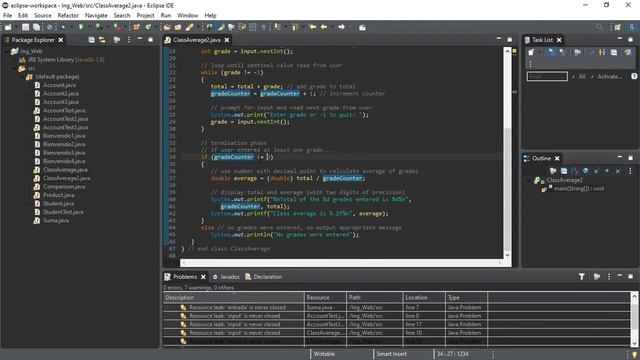Screen dimensions: 640x360
Task: Collapse the (default package) node
Action: tap(22, 76)
